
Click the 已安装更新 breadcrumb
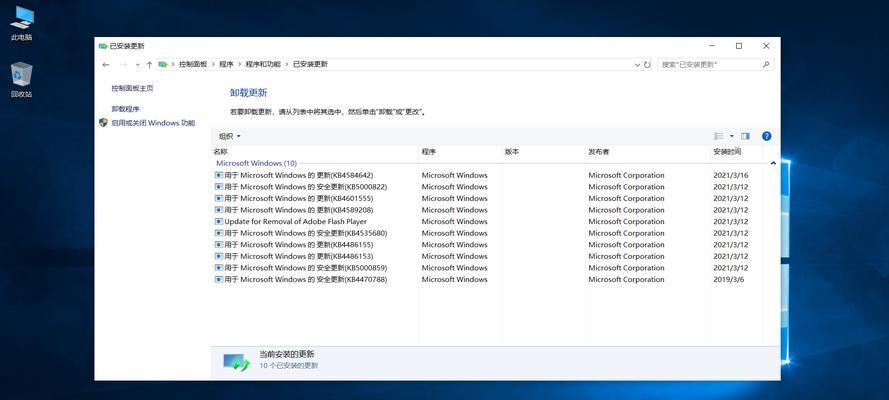coord(310,65)
